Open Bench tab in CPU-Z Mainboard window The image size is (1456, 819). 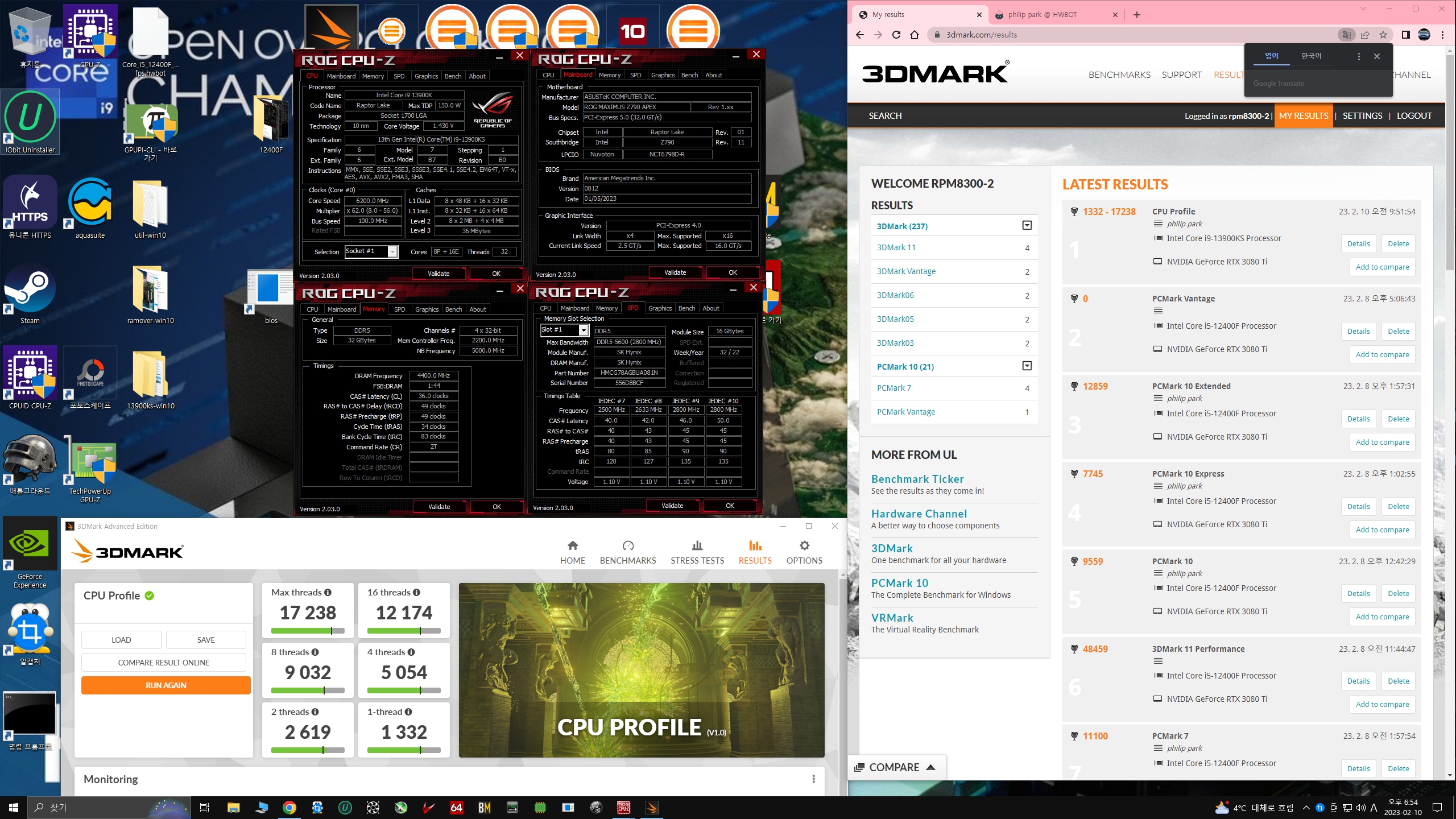[x=689, y=75]
